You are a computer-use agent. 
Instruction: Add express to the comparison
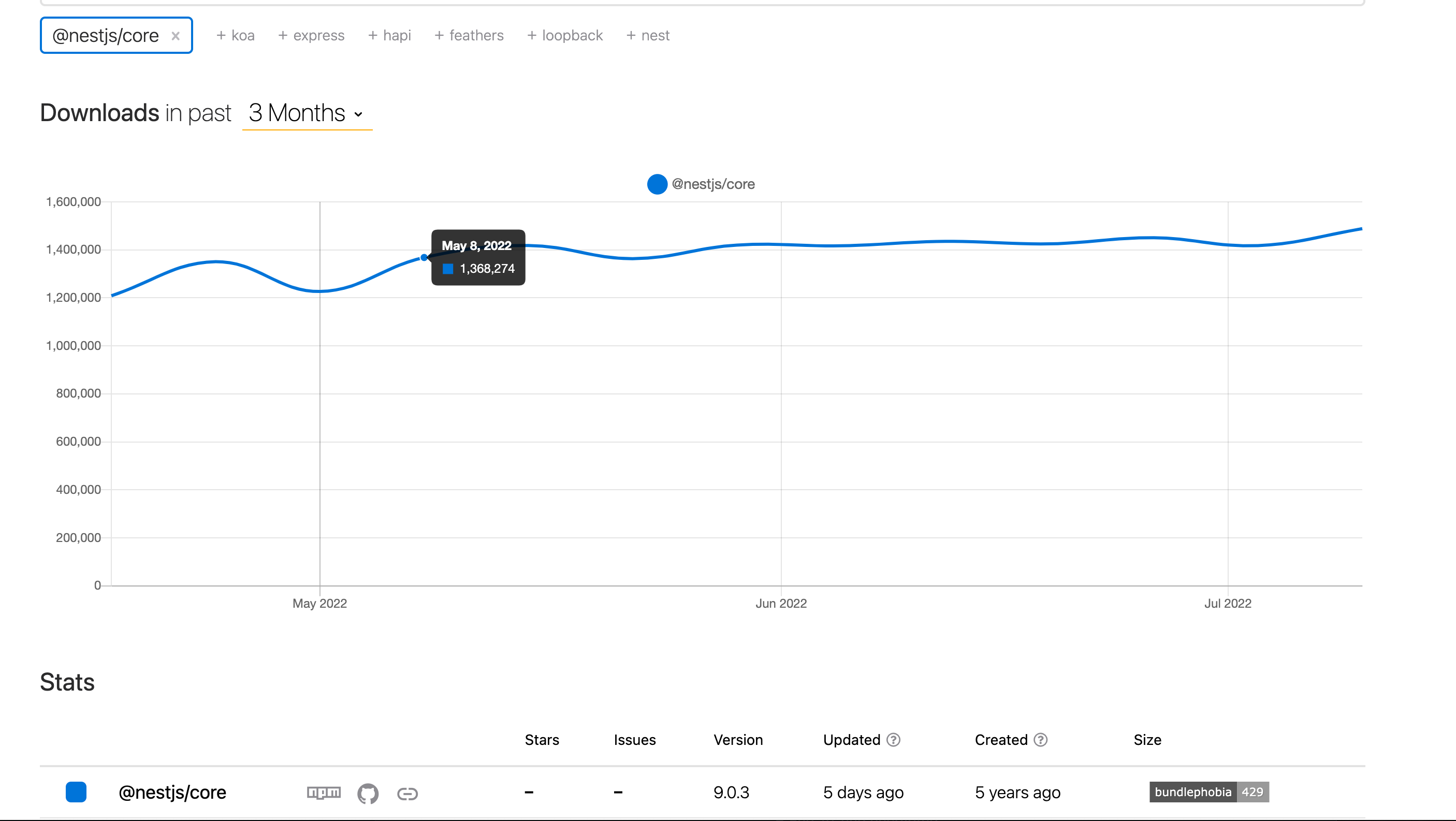pyautogui.click(x=311, y=36)
